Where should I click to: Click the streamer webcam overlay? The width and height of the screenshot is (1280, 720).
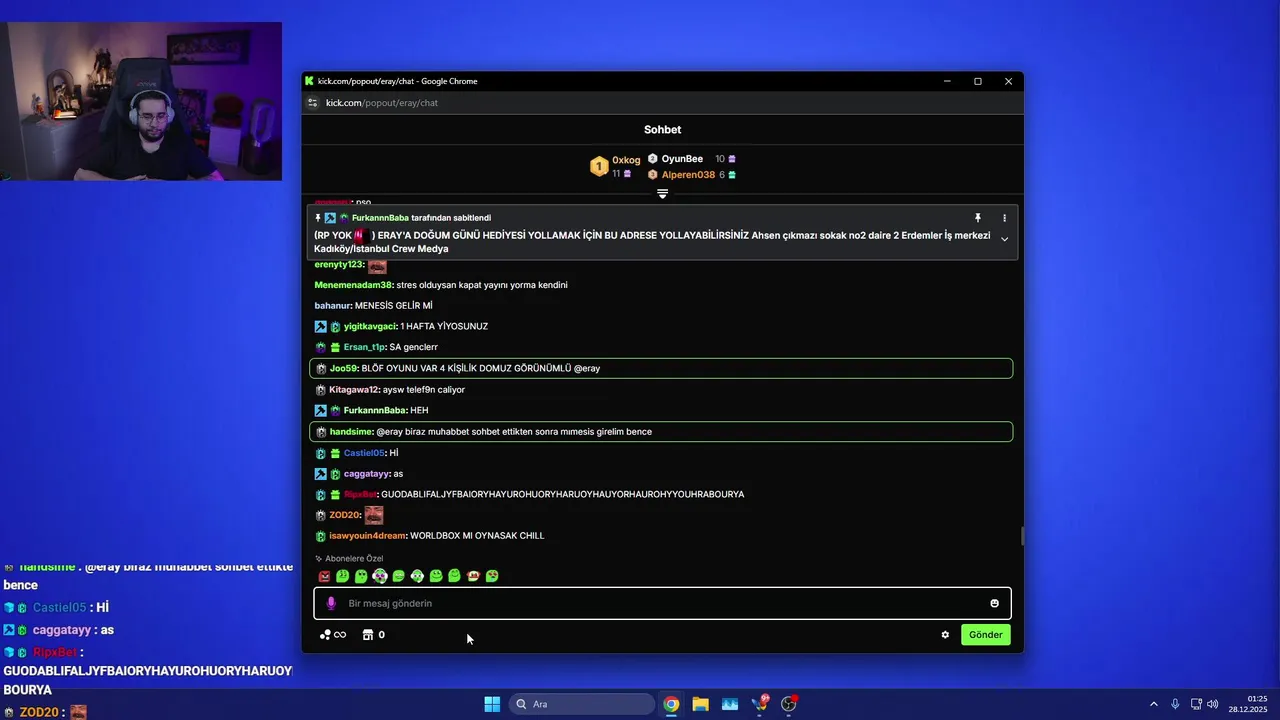coord(141,101)
